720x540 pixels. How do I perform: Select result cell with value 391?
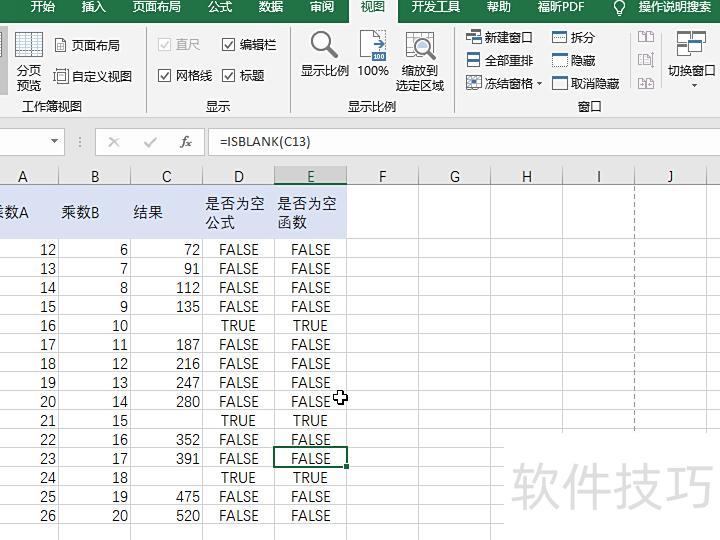[167, 458]
